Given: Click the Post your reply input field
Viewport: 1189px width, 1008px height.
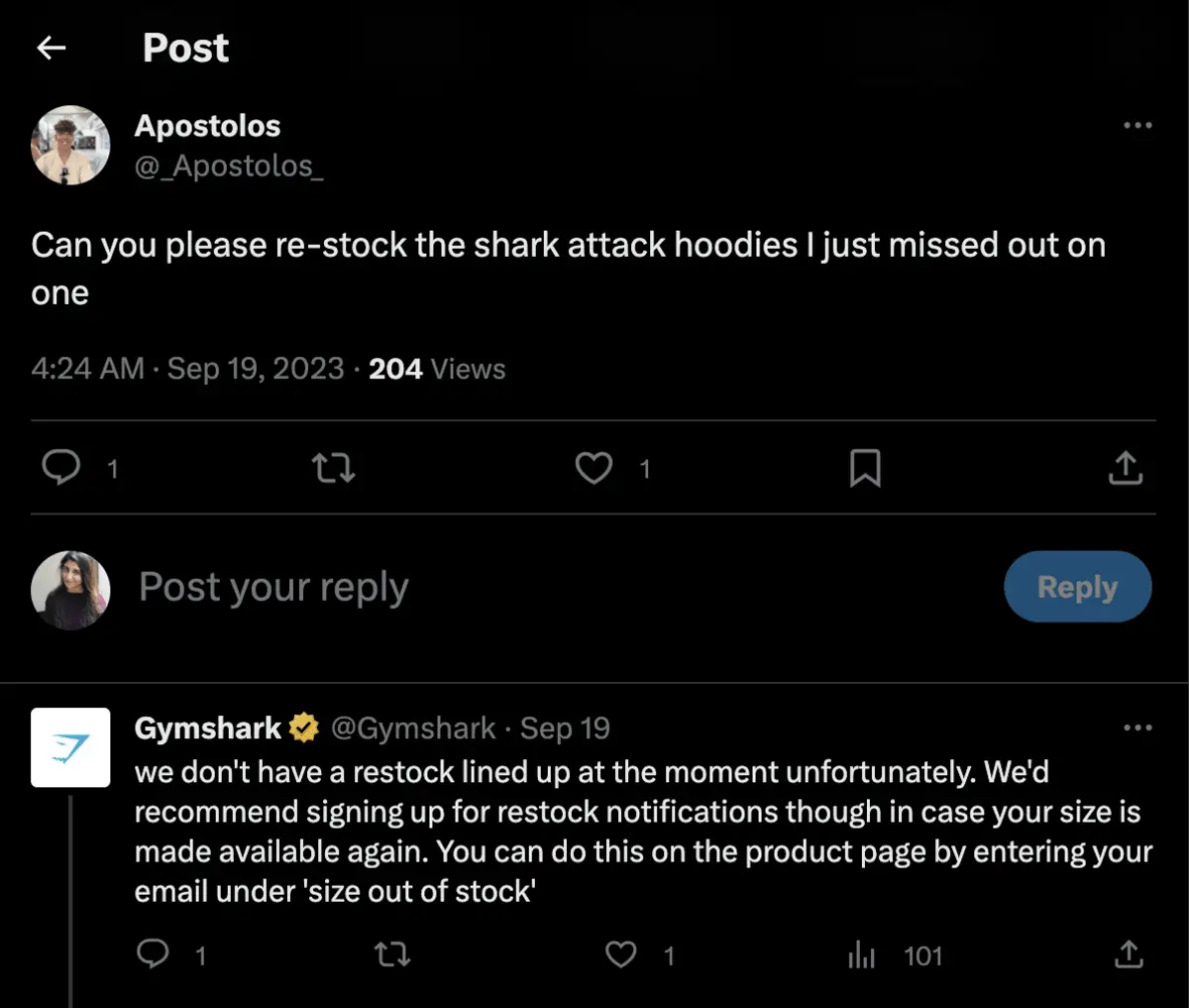Looking at the screenshot, I should [272, 587].
